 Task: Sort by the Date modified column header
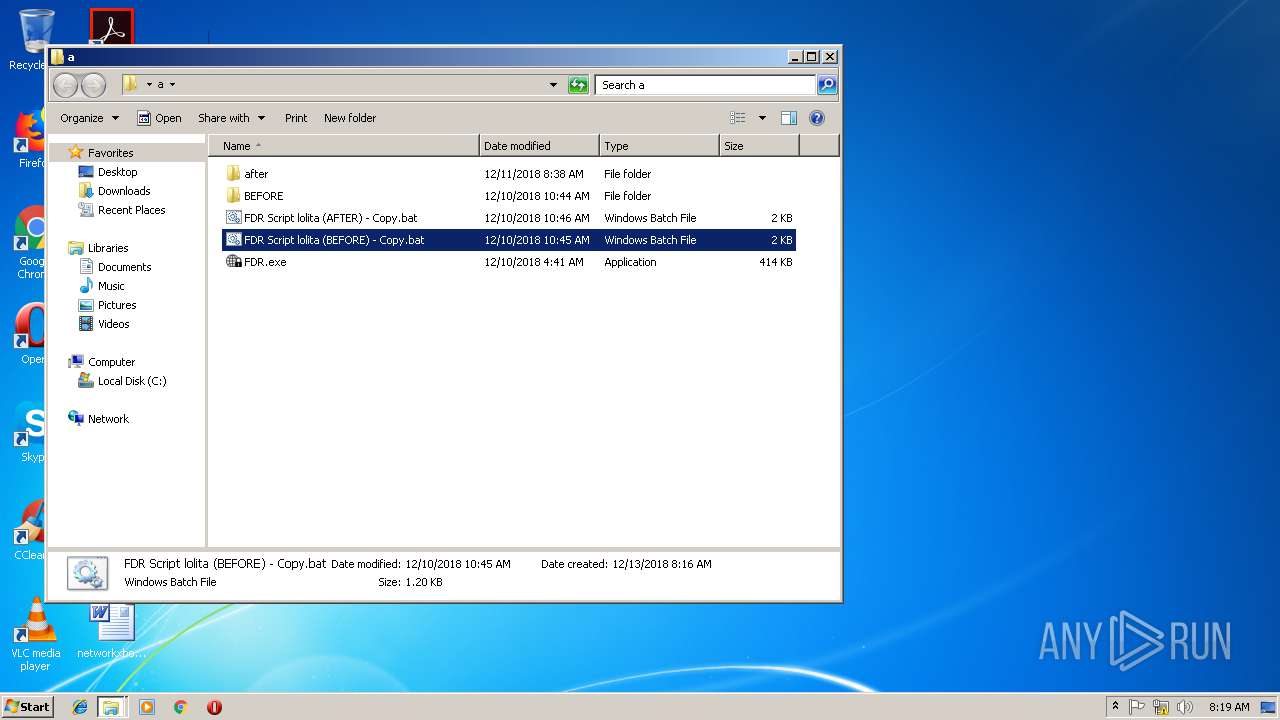(x=539, y=146)
